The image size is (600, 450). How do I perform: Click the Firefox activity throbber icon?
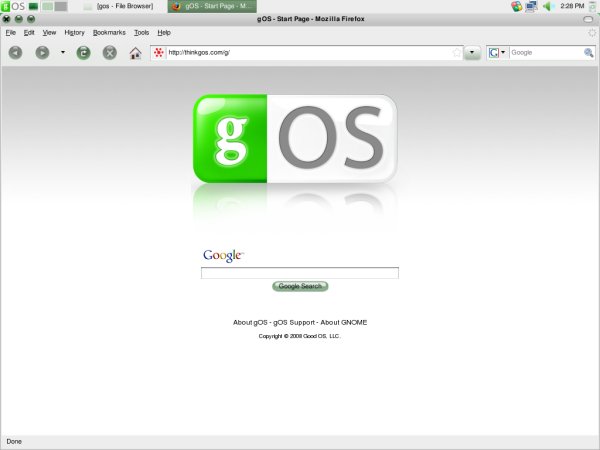(592, 33)
